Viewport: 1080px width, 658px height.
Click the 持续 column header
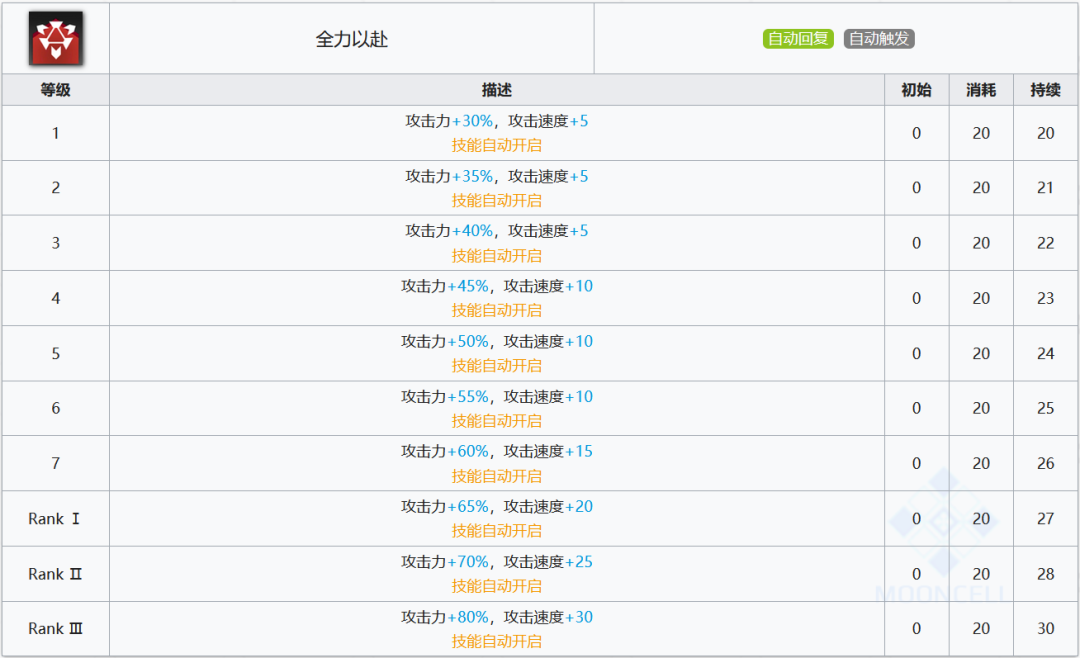(1045, 90)
